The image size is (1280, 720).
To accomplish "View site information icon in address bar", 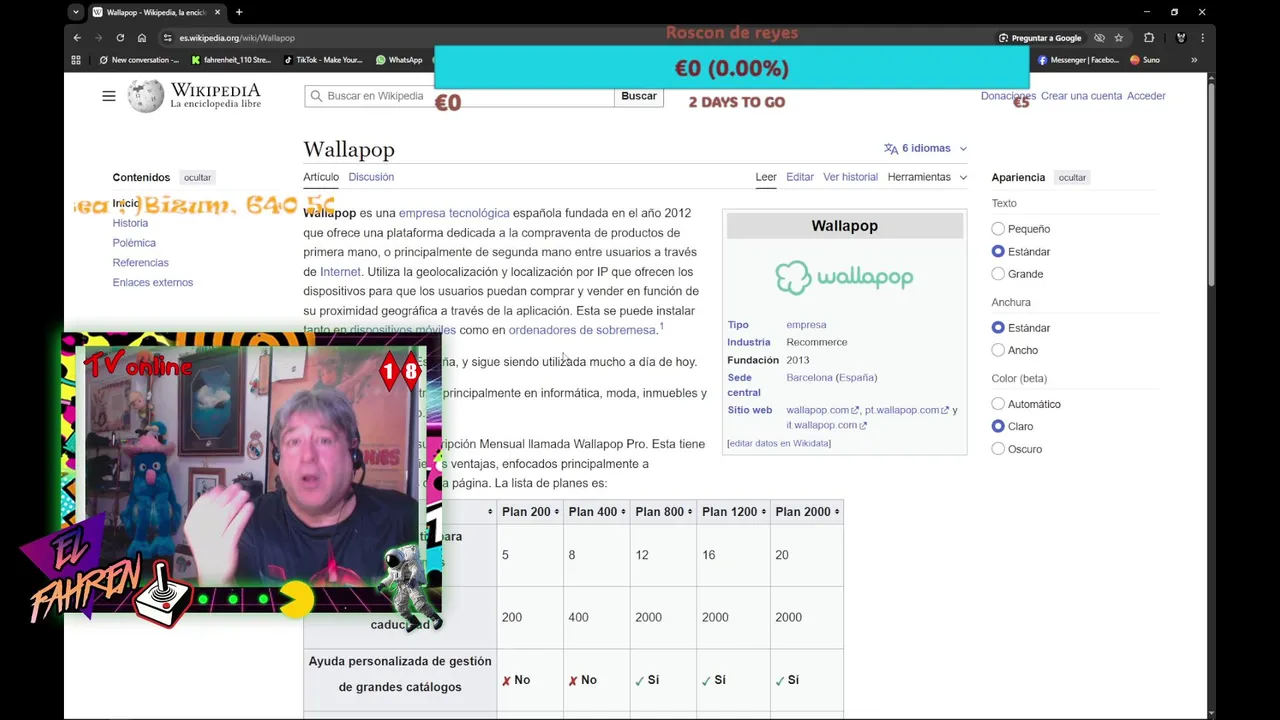I will coord(168,38).
